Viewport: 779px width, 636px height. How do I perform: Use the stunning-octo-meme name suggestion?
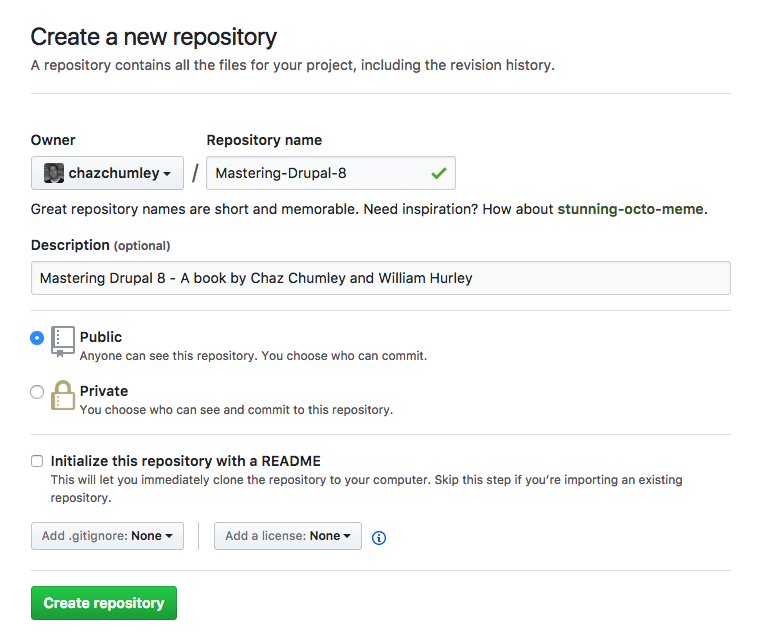[631, 209]
